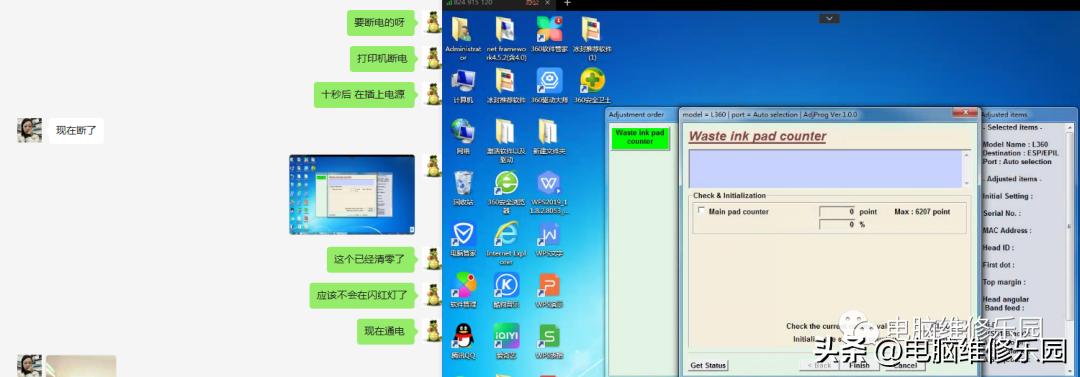Expand the remote session dropdown chevron

point(829,18)
